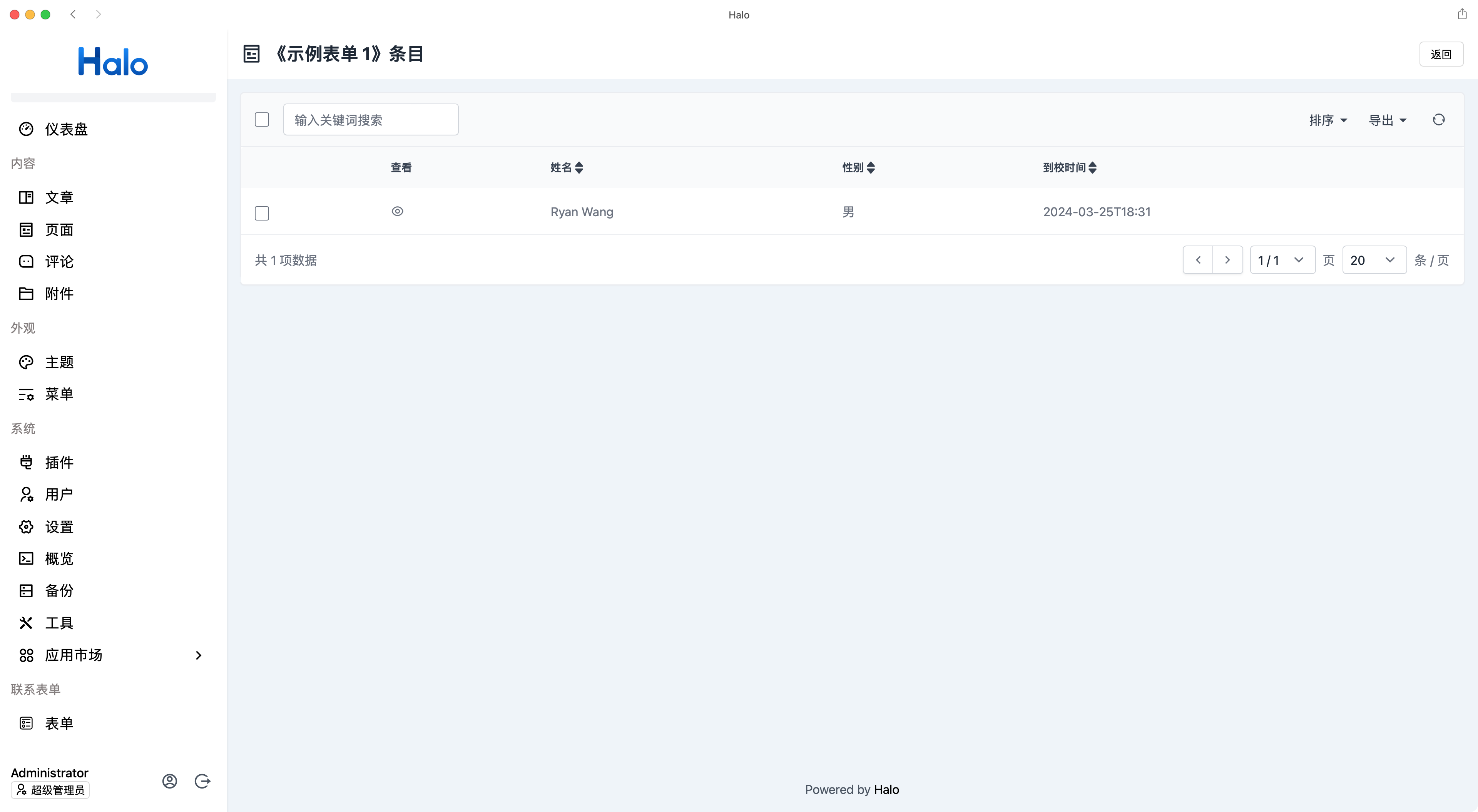Click the browser back arrow in title bar

[73, 14]
